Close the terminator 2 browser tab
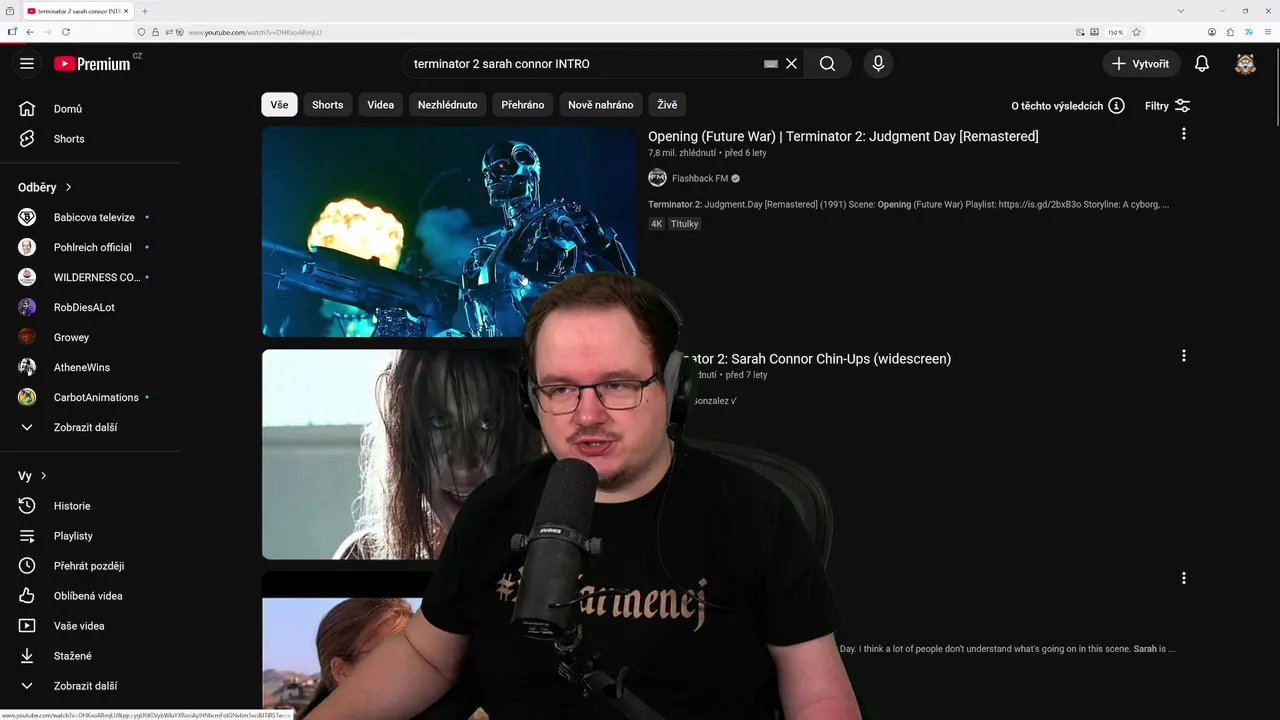Image resolution: width=1280 pixels, height=720 pixels. 125,11
